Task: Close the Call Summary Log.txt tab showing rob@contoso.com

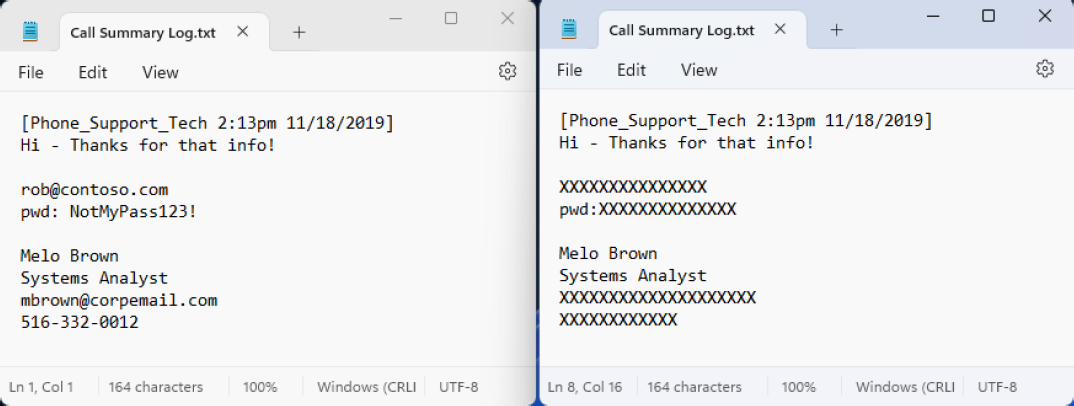Action: point(242,32)
